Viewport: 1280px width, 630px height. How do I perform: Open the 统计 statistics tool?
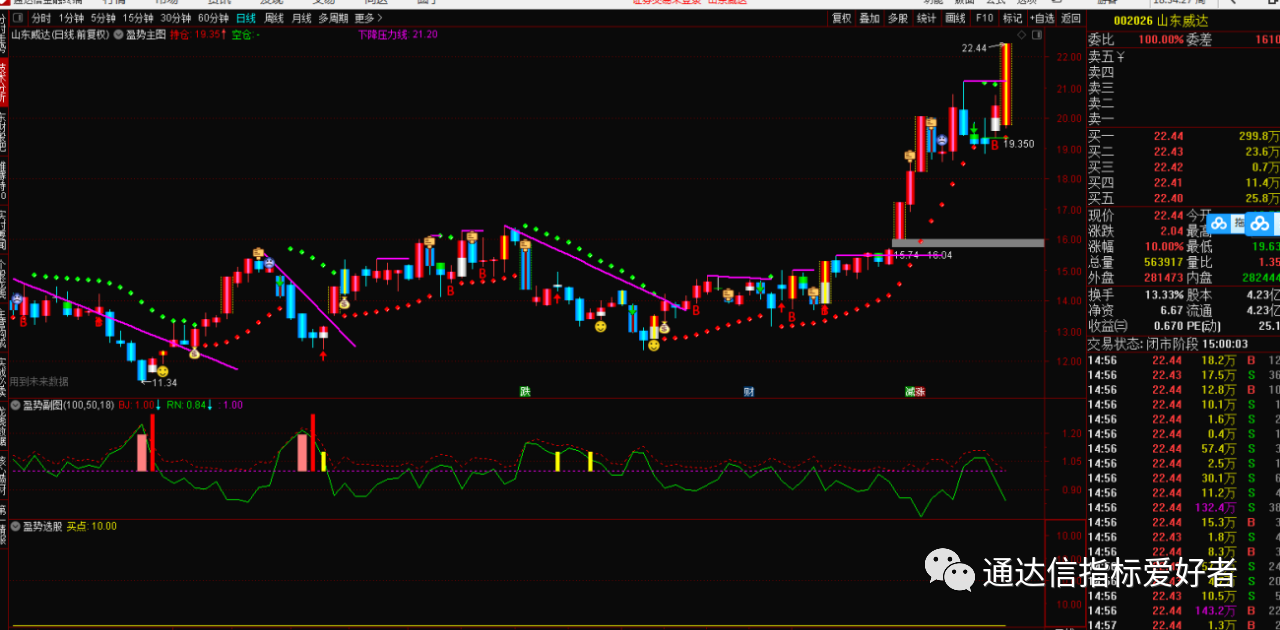(x=927, y=18)
